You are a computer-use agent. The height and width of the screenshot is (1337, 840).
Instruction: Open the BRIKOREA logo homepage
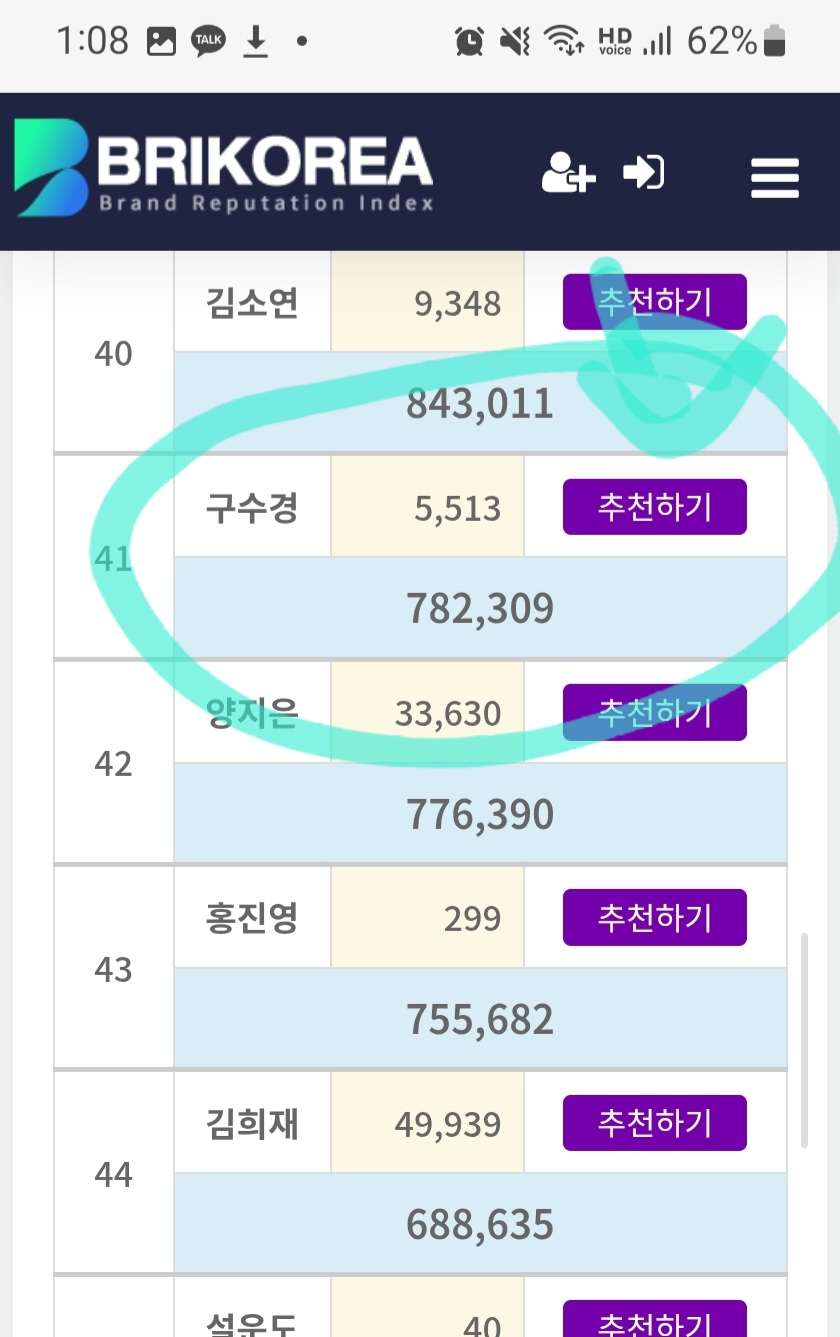tap(224, 168)
